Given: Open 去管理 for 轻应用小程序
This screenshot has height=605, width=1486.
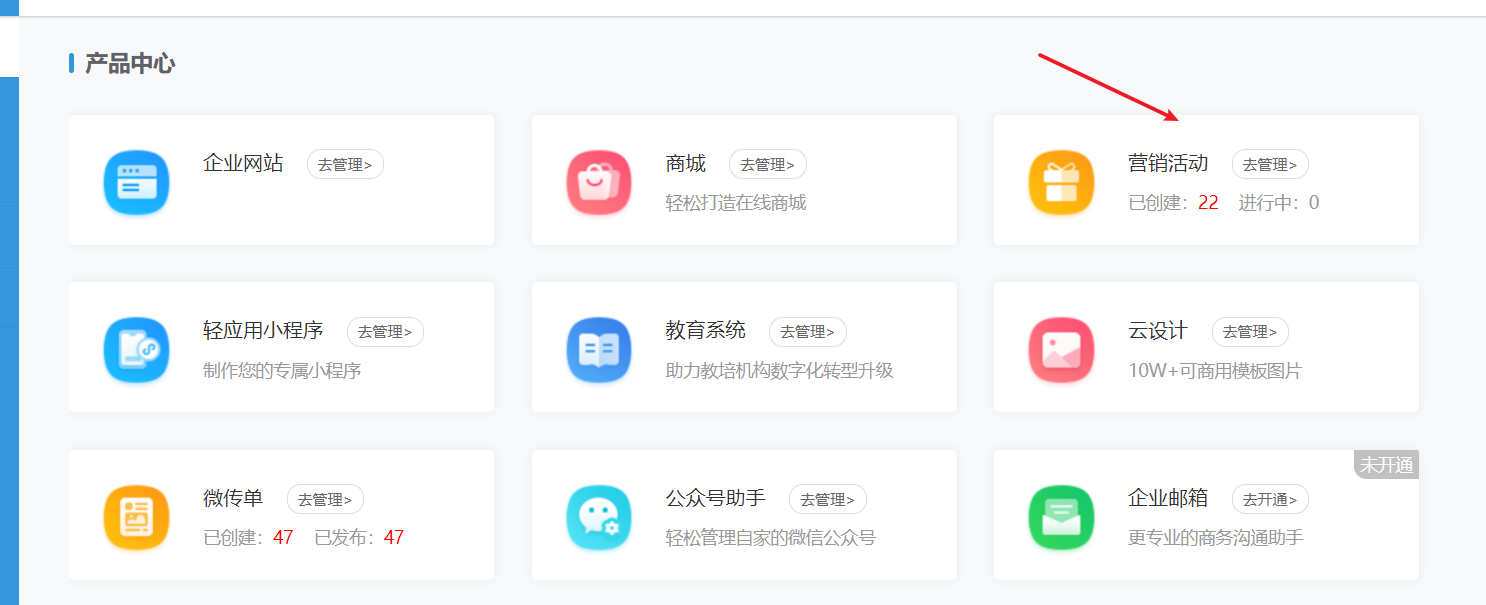Looking at the screenshot, I should [x=385, y=332].
